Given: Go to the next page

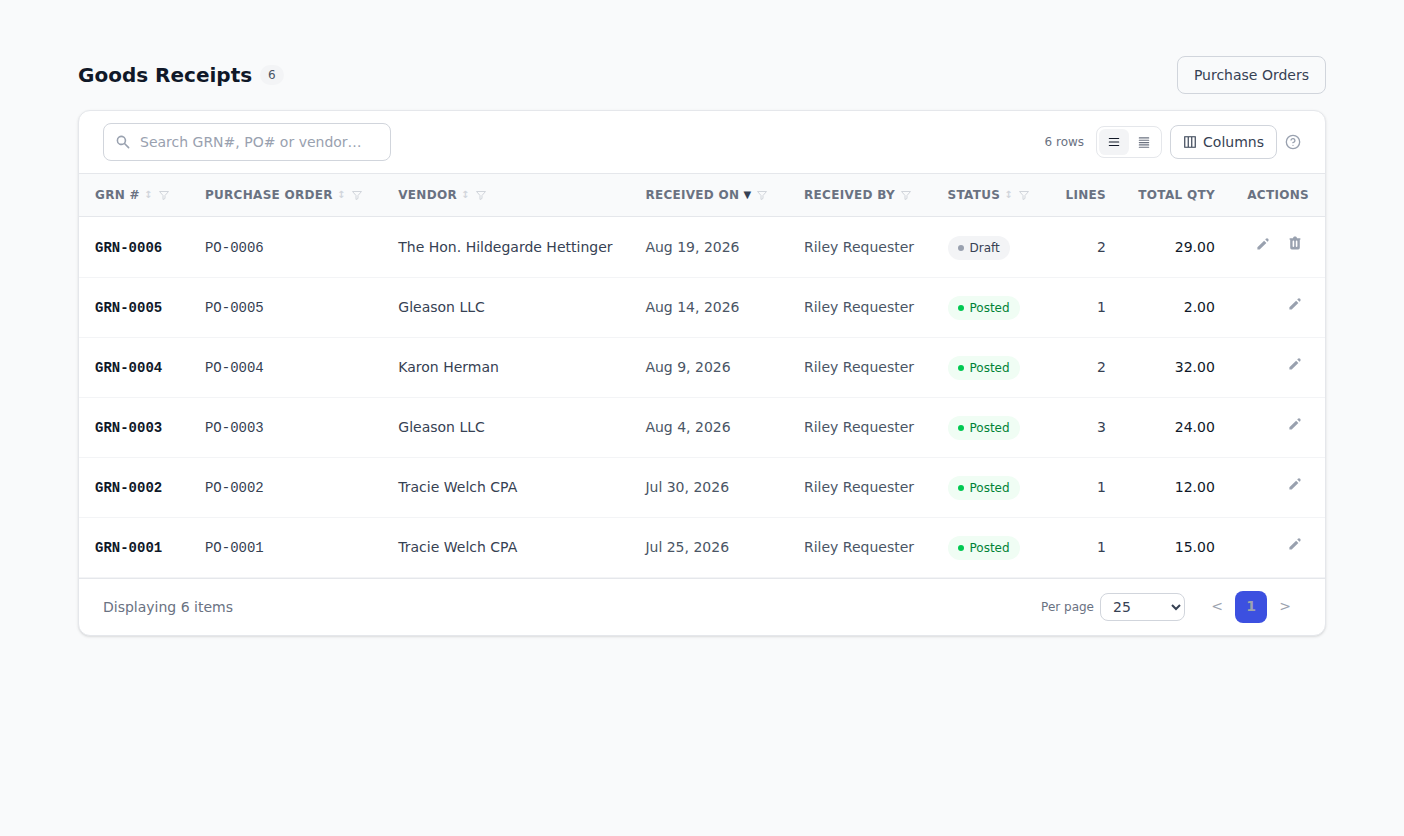Looking at the screenshot, I should click(x=1285, y=607).
